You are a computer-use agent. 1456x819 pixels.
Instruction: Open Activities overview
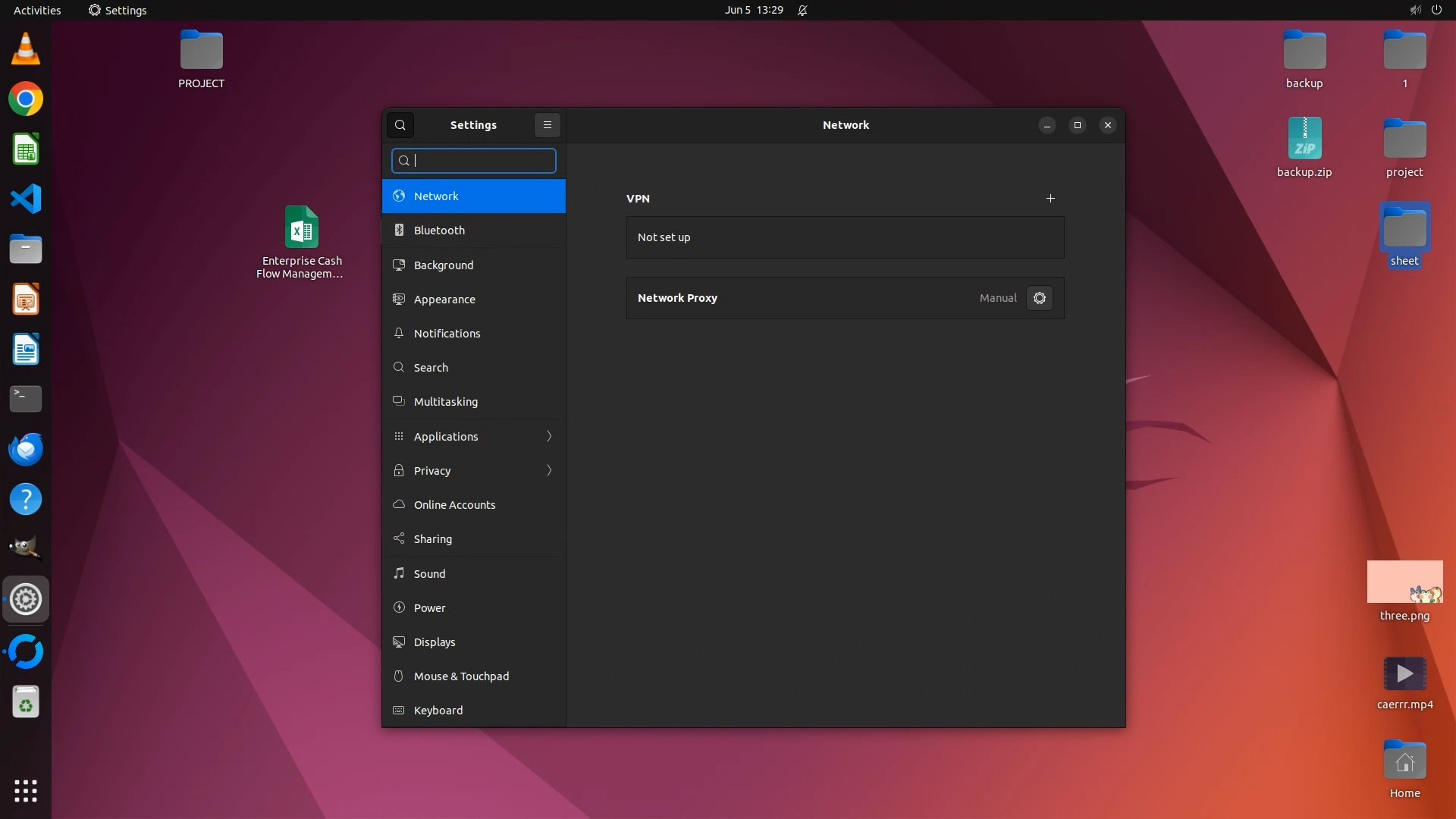point(37,10)
